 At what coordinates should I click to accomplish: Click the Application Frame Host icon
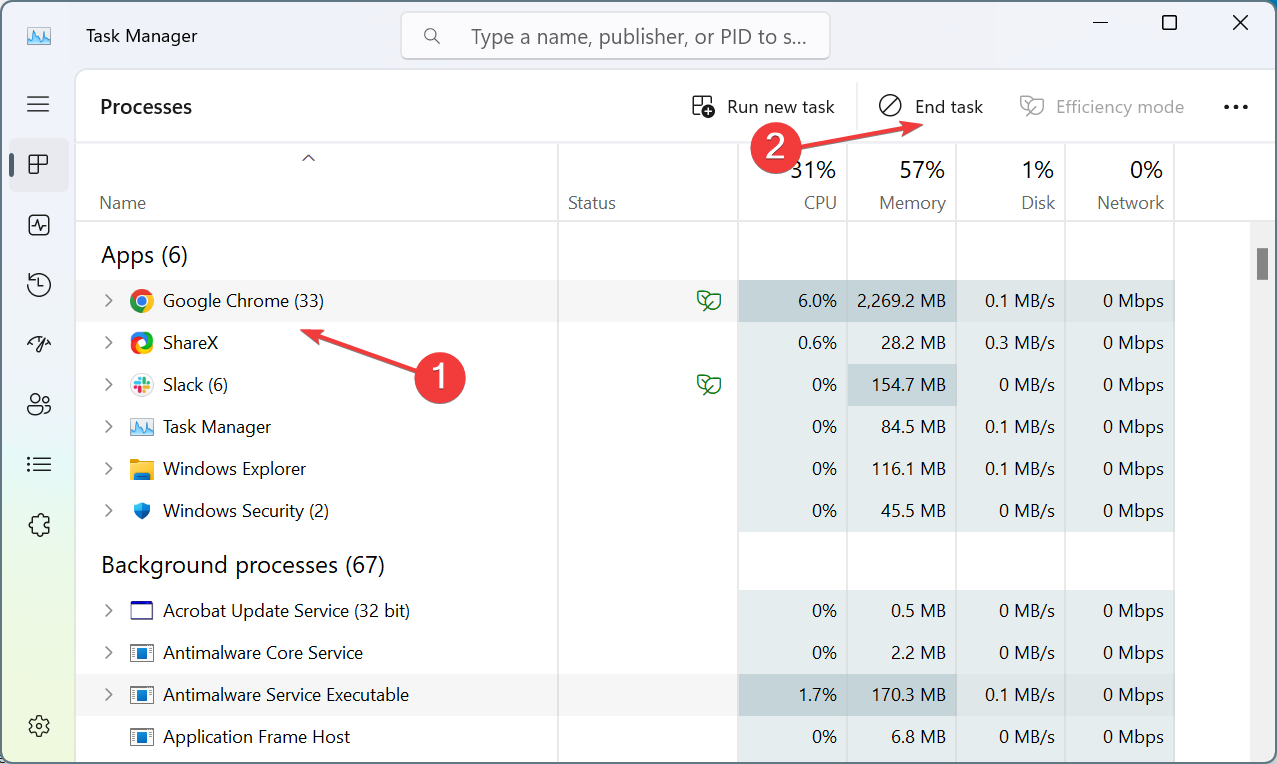(x=142, y=737)
